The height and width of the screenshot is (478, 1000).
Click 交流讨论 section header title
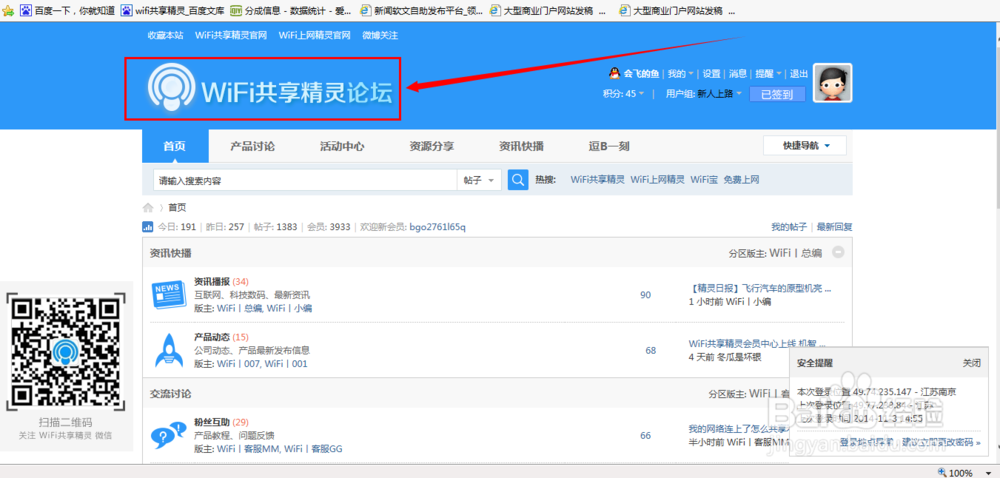[170, 394]
